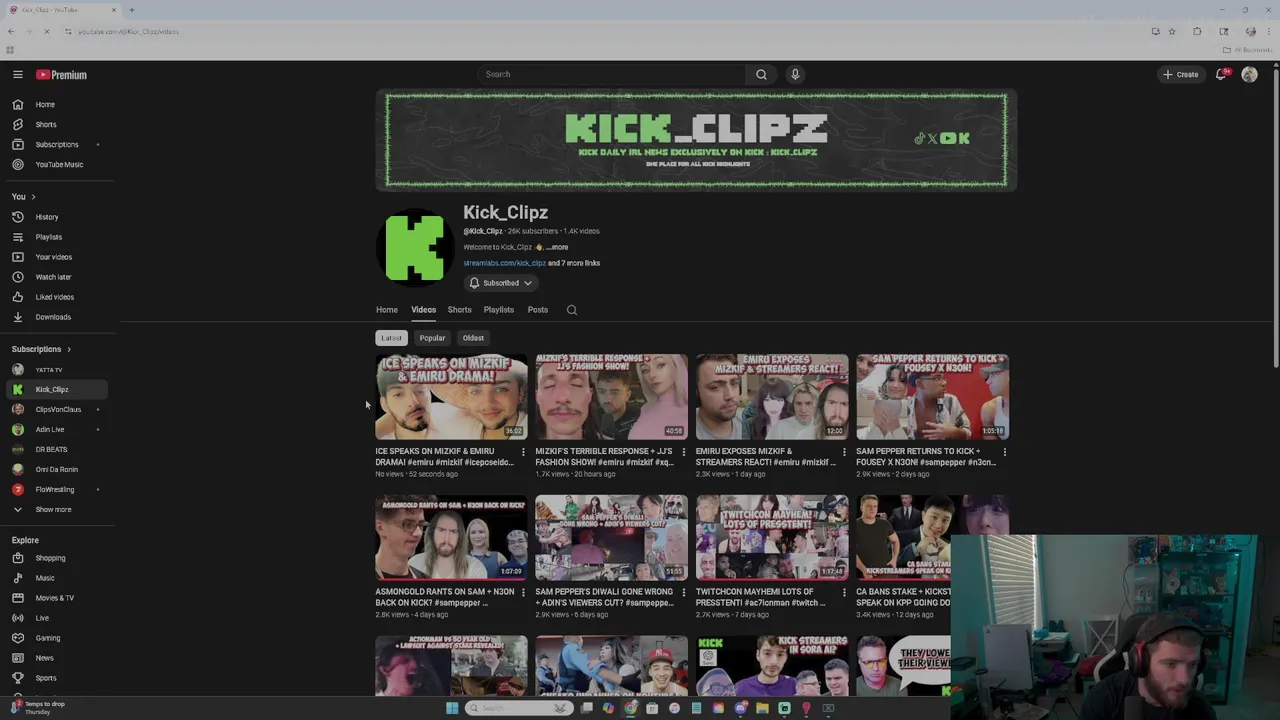
Task: Open options for Emiru Exposes Mizkif video
Action: (844, 452)
